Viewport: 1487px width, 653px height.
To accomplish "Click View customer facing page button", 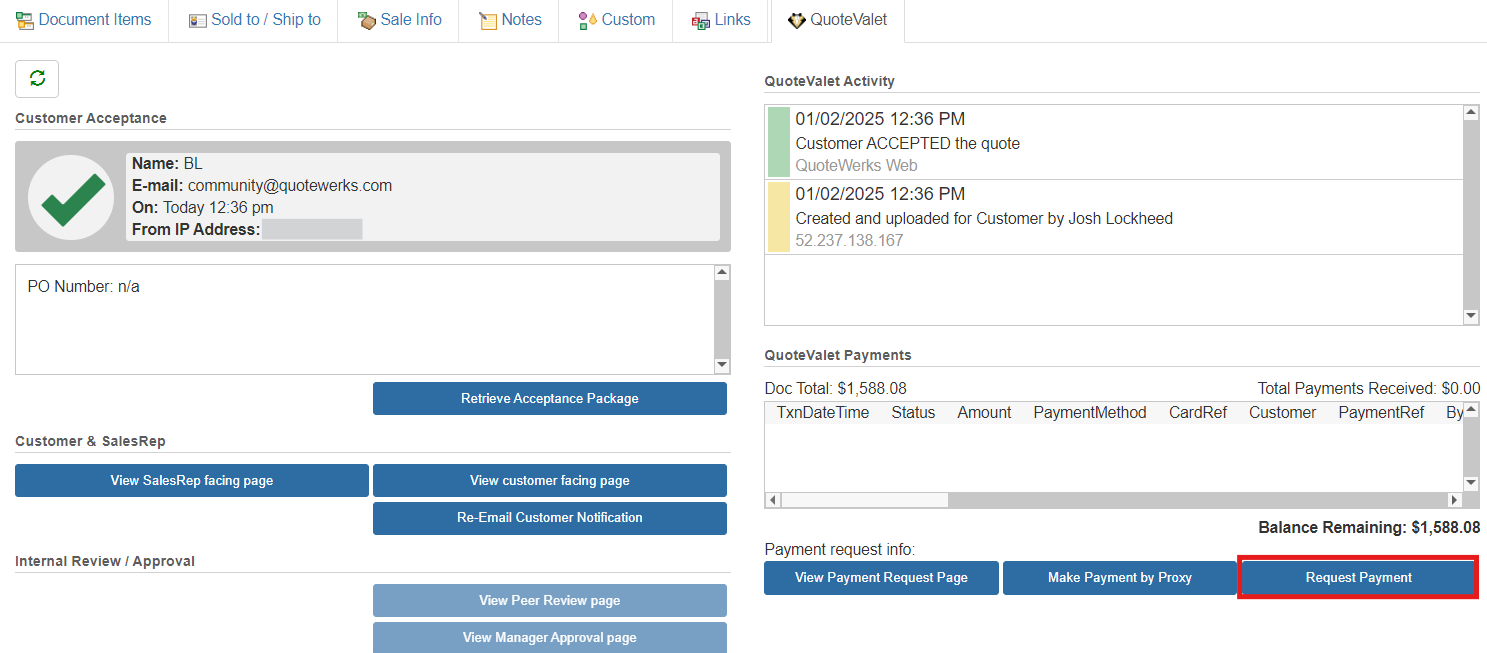I will click(549, 480).
